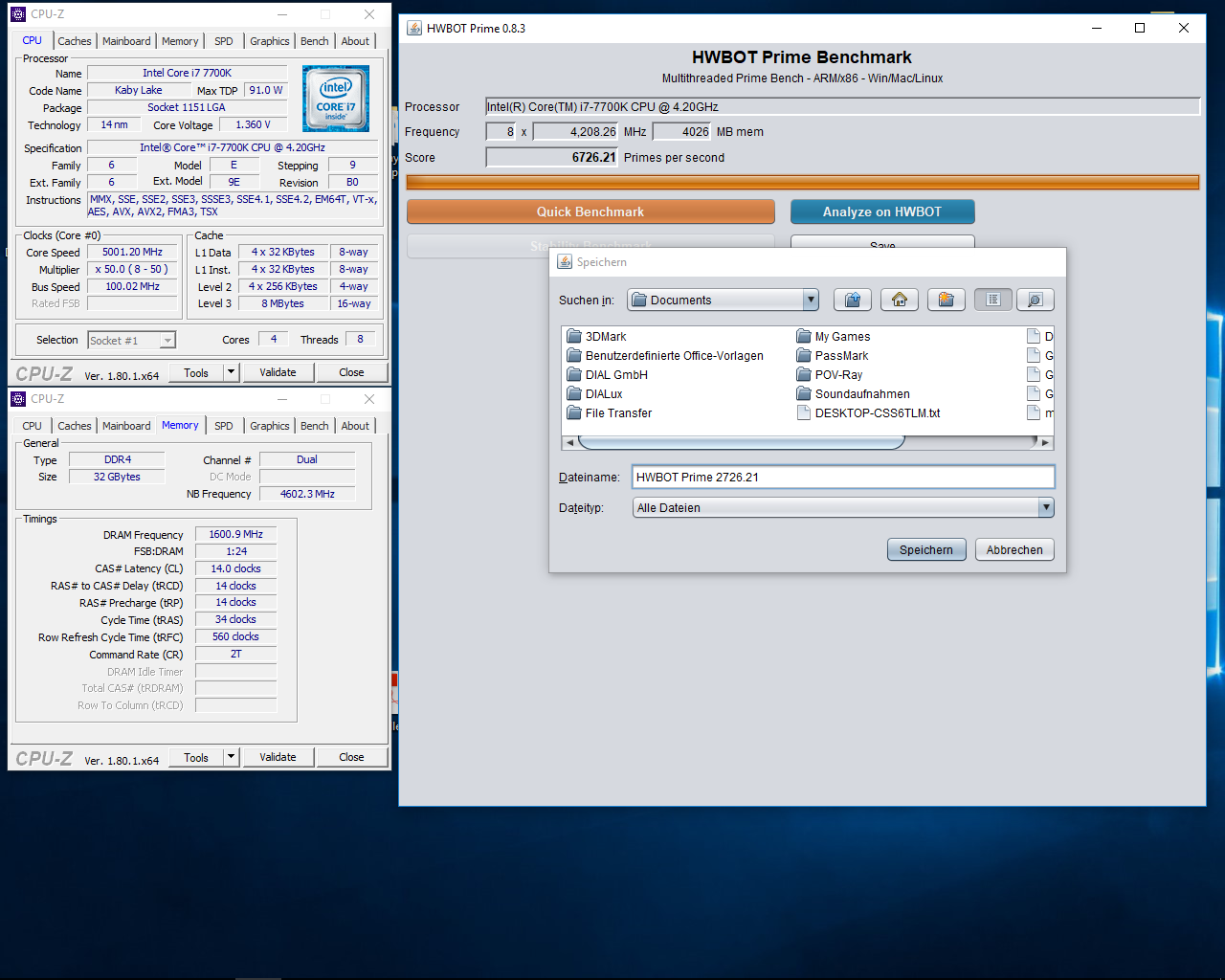1225x980 pixels.
Task: Switch file chooser to List view
Action: coord(993,300)
